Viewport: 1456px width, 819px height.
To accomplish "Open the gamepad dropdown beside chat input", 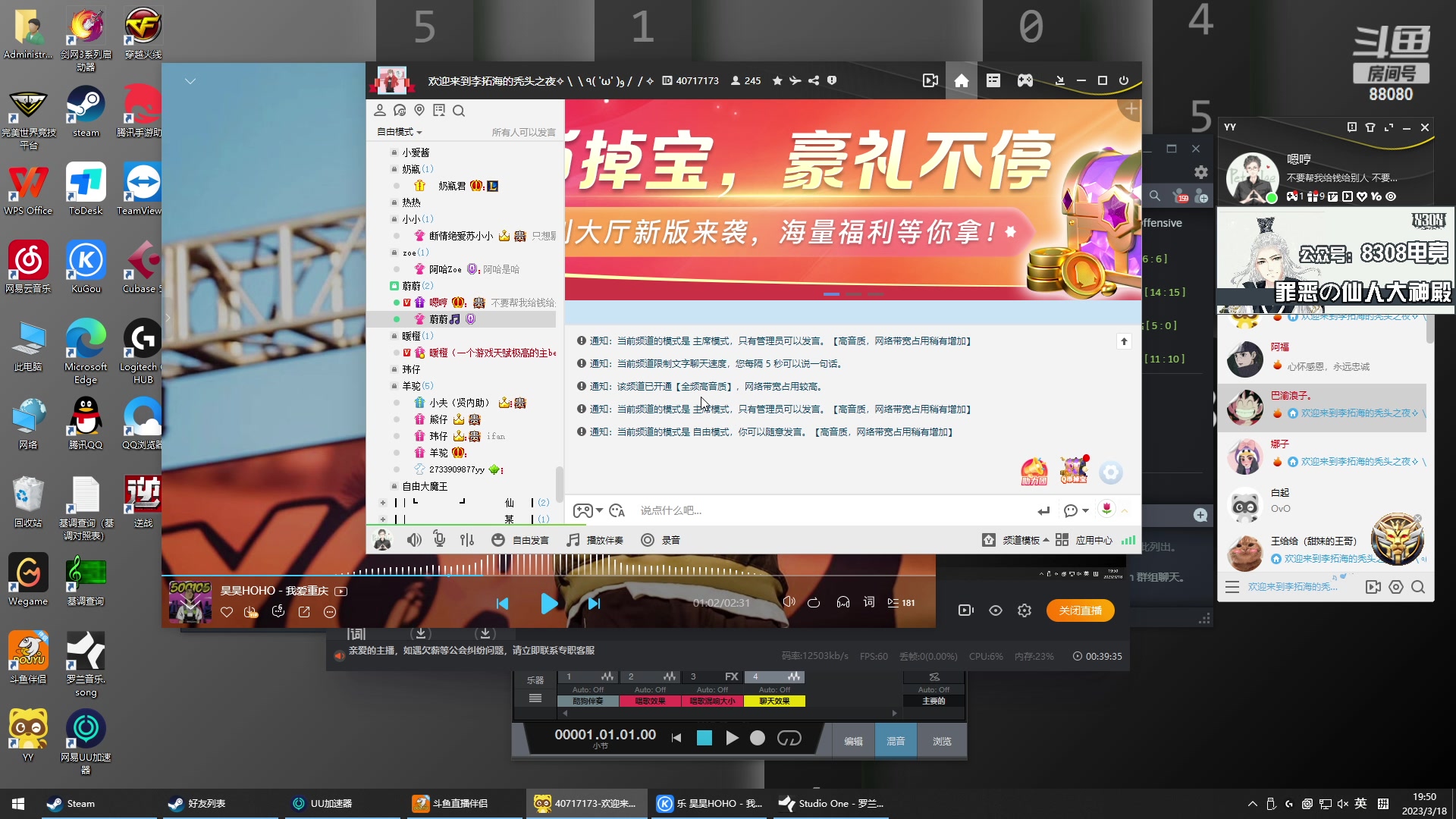I will click(x=598, y=510).
